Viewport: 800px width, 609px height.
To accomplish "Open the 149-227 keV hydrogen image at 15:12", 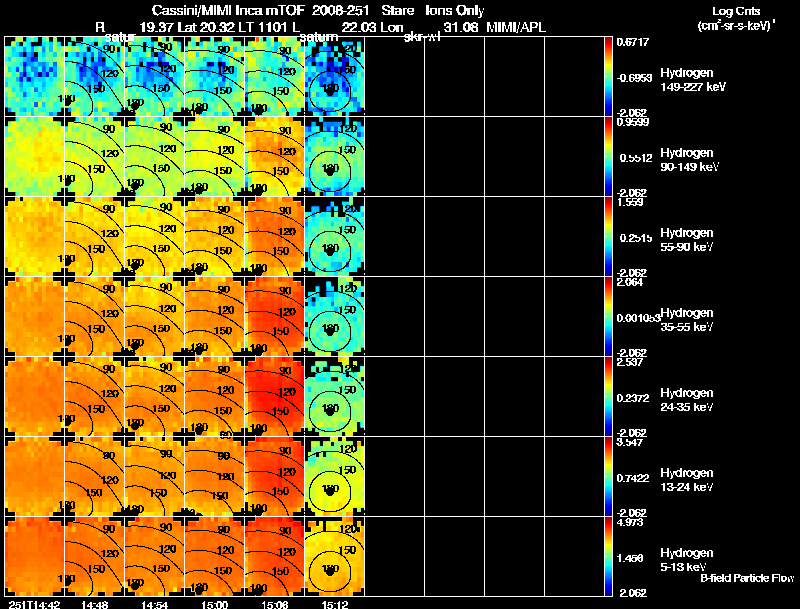I will pyautogui.click(x=335, y=77).
